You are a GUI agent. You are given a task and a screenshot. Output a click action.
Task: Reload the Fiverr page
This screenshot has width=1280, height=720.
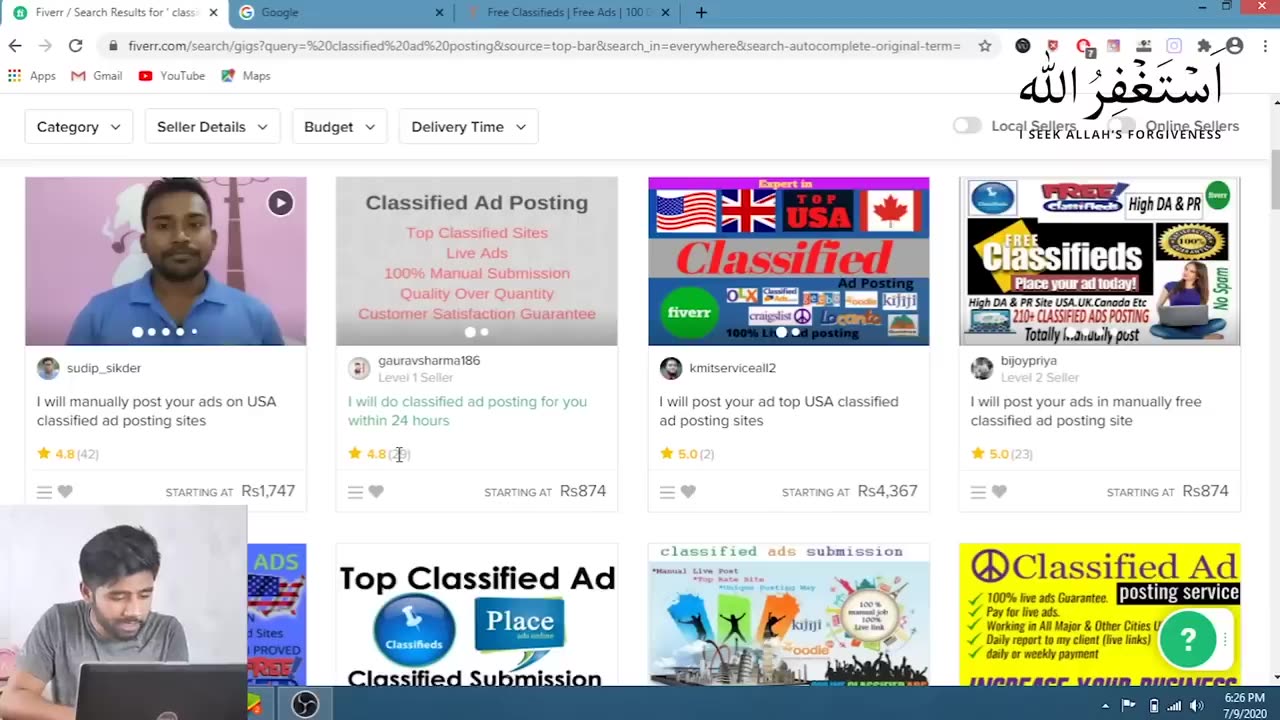point(75,46)
